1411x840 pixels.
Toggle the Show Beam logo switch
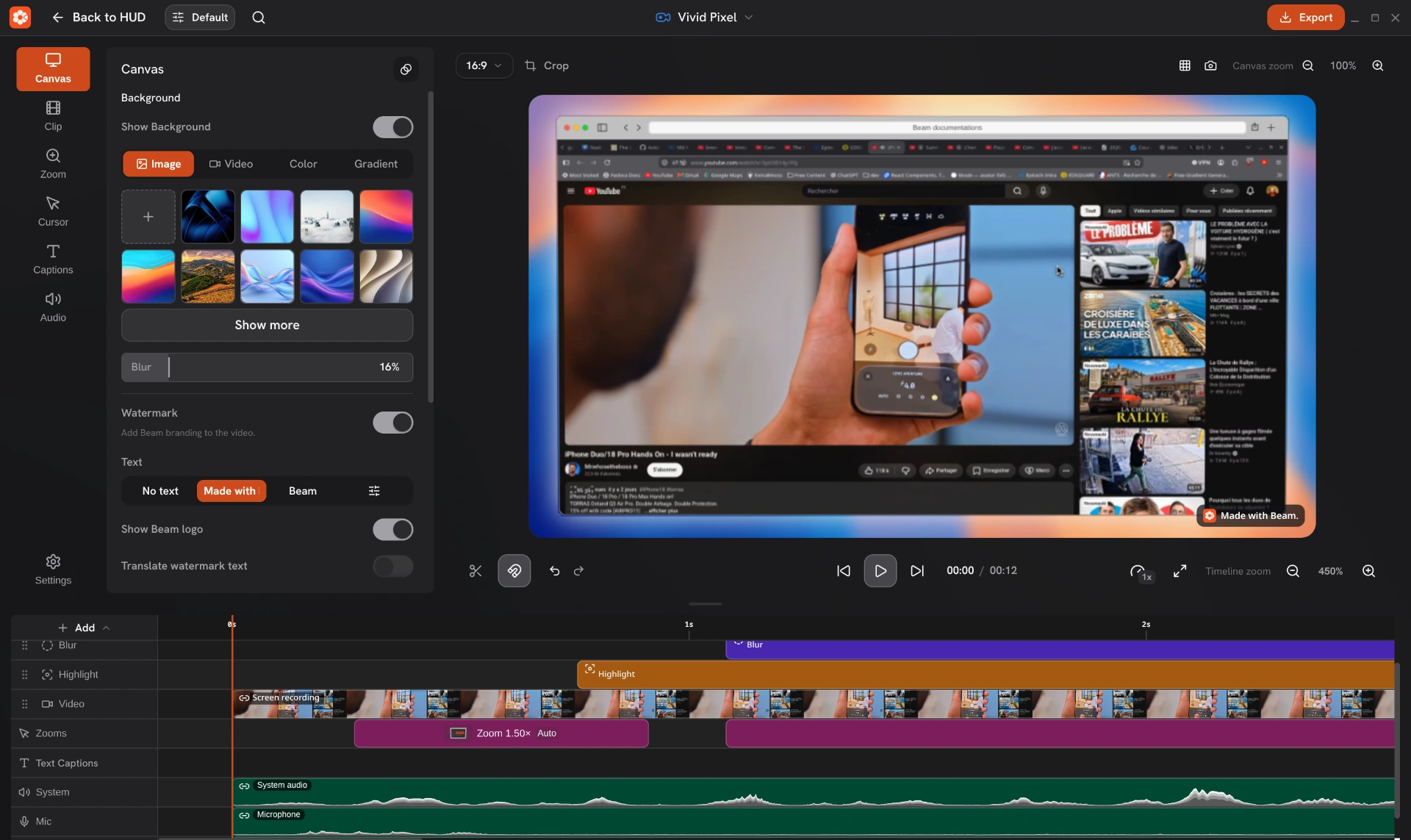393,529
